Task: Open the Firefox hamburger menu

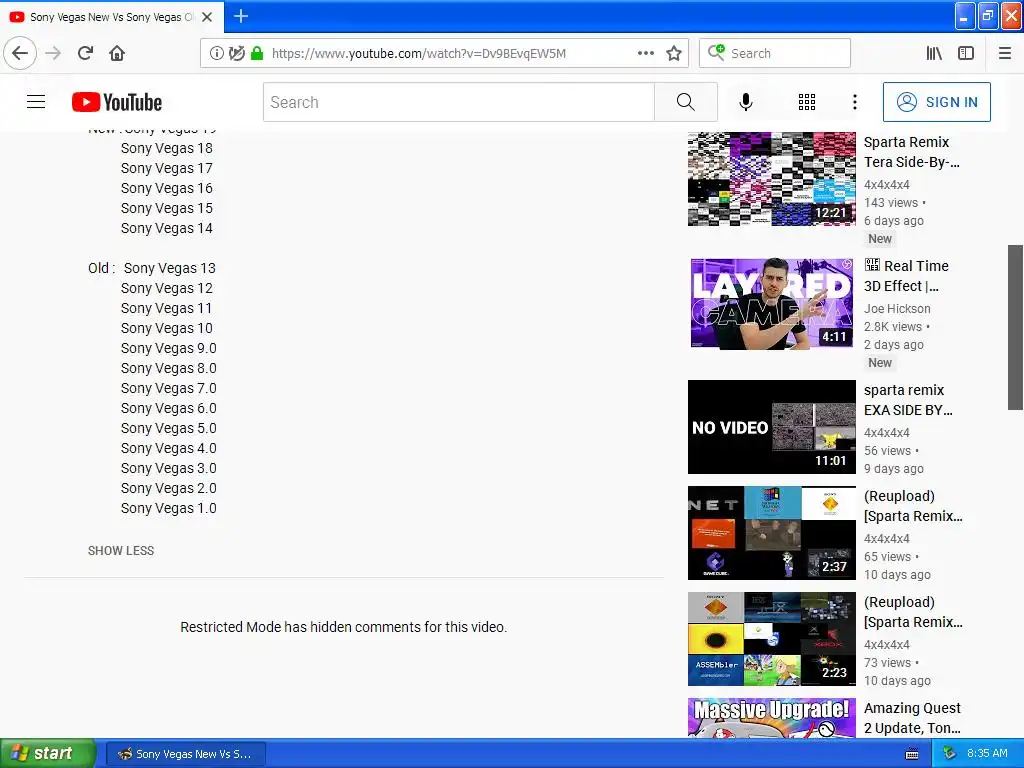Action: pyautogui.click(x=1005, y=53)
